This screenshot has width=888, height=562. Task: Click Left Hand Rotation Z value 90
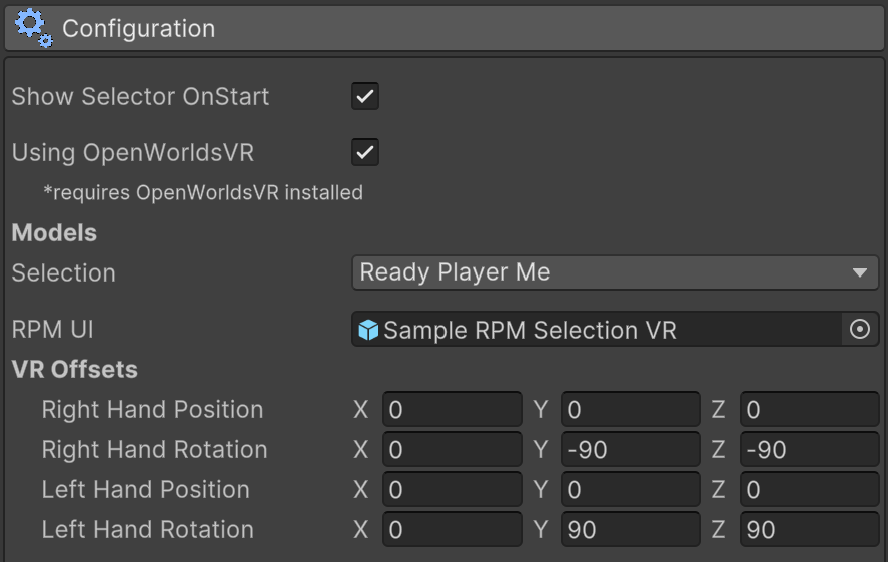click(809, 530)
